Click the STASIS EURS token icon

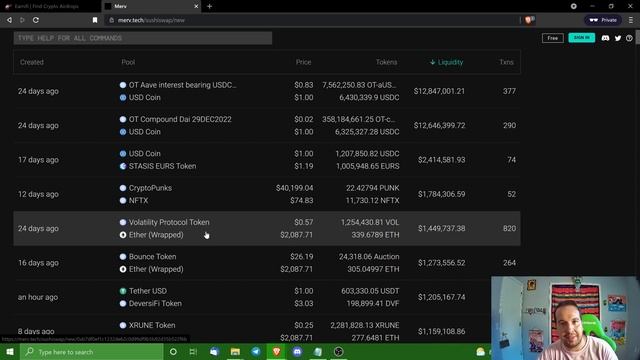(123, 166)
